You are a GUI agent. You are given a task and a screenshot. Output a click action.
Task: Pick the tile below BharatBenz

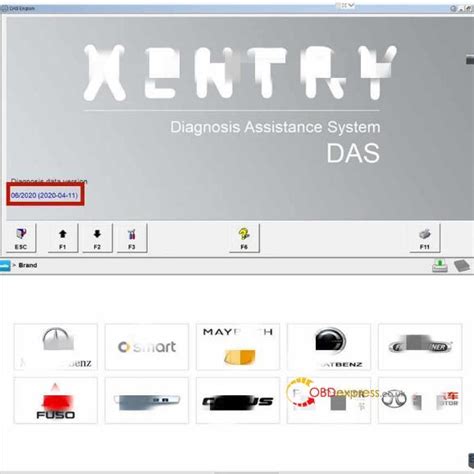pyautogui.click(x=329, y=400)
